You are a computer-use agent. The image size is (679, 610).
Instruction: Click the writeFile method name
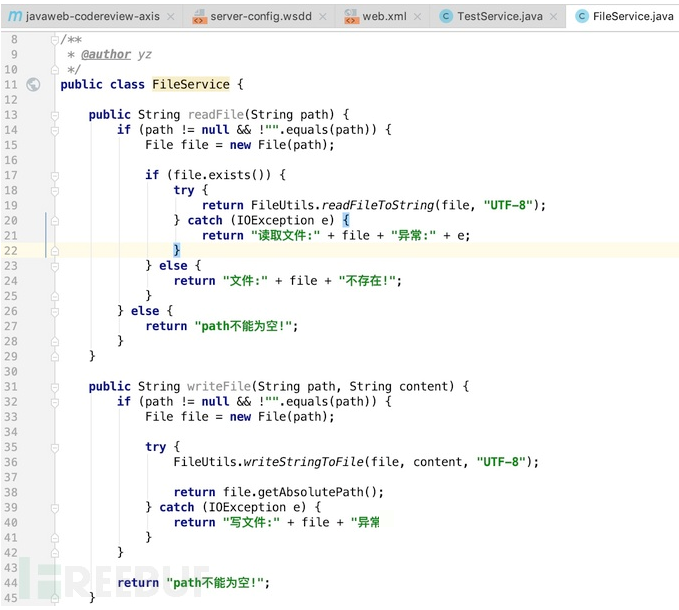pyautogui.click(x=219, y=387)
